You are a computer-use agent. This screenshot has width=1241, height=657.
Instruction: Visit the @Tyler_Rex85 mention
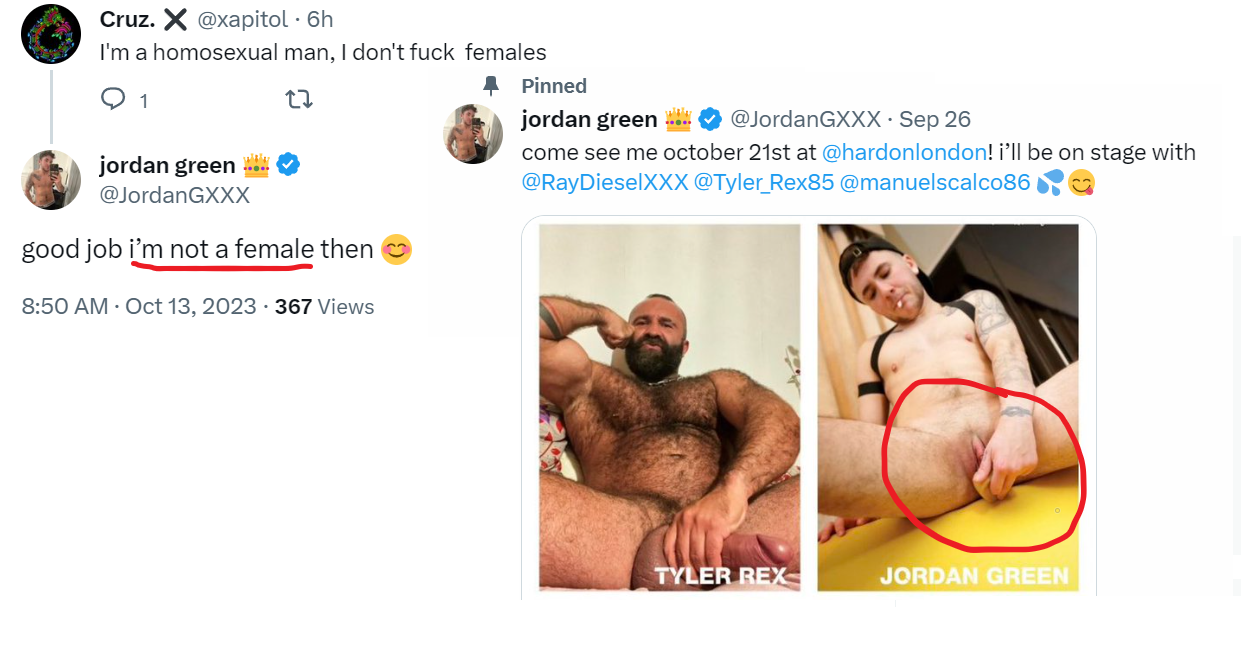click(x=764, y=183)
